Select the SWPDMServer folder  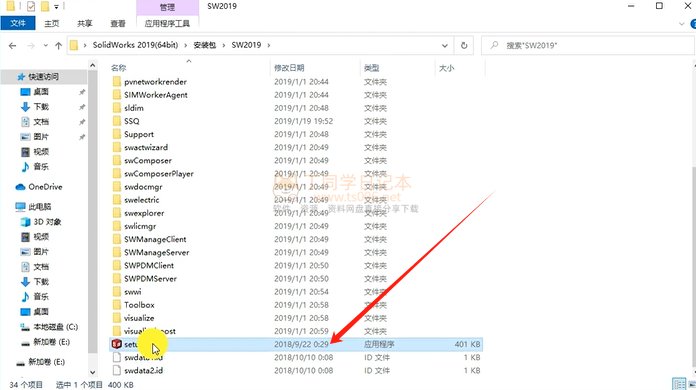[x=150, y=279]
